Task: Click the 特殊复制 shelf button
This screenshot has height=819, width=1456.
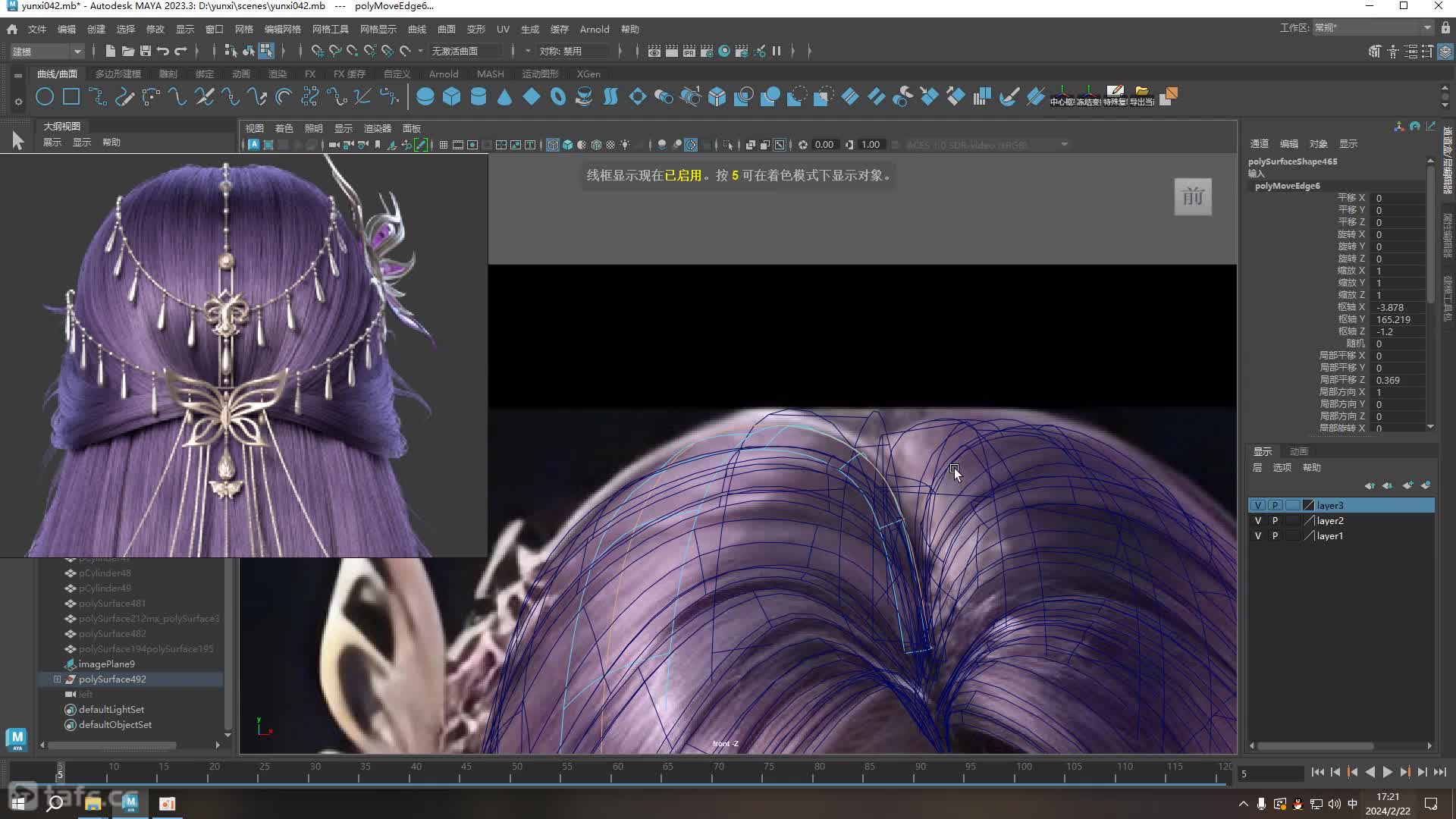Action: [x=1115, y=96]
